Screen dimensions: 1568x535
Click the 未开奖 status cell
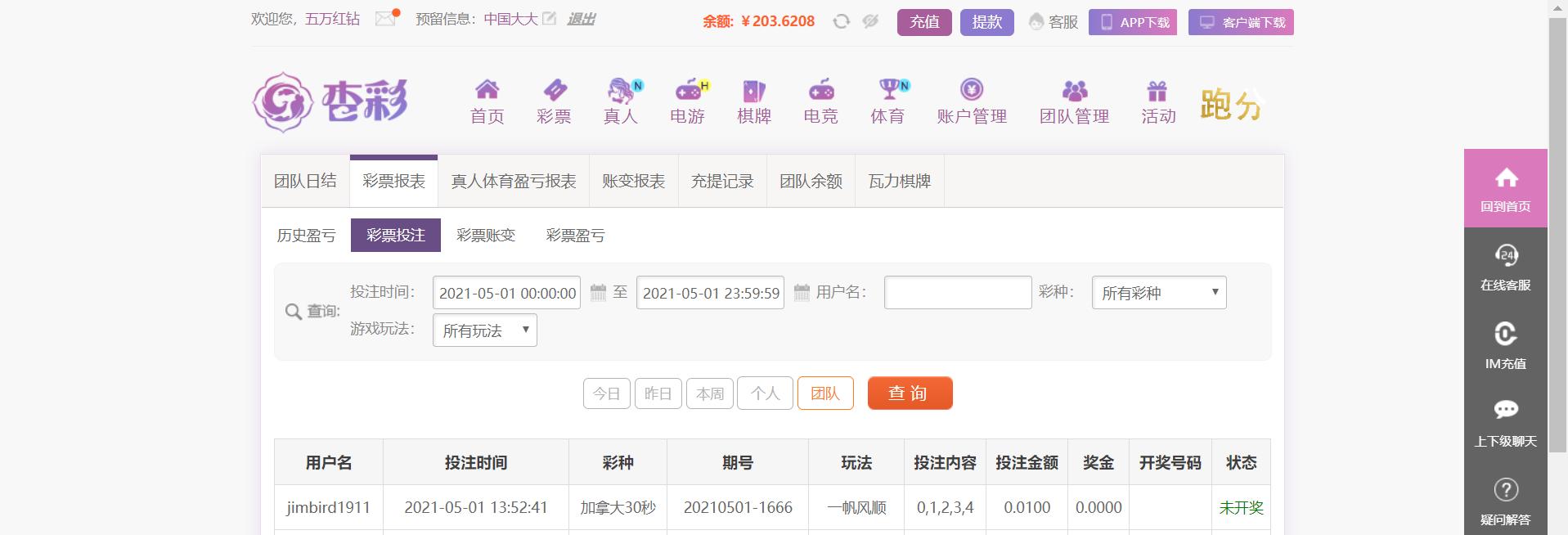coord(1241,507)
